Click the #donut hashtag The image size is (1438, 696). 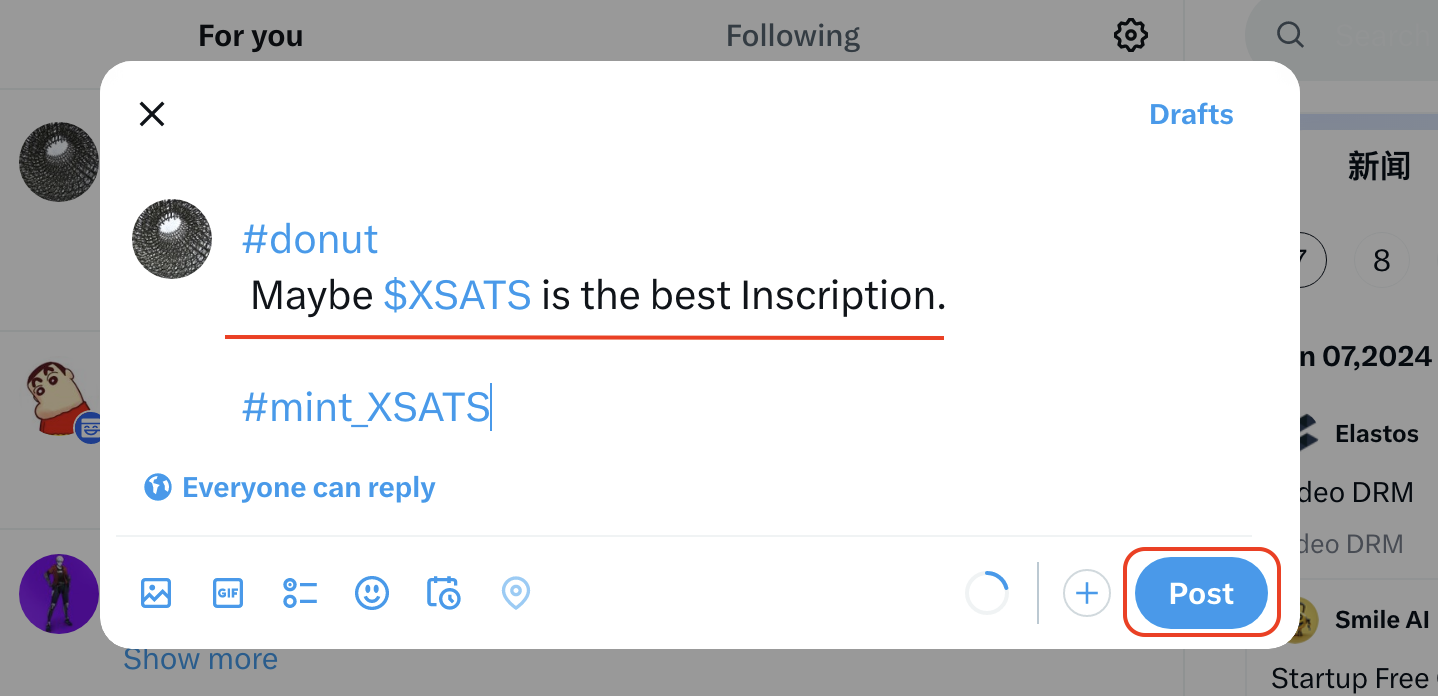pyautogui.click(x=310, y=240)
